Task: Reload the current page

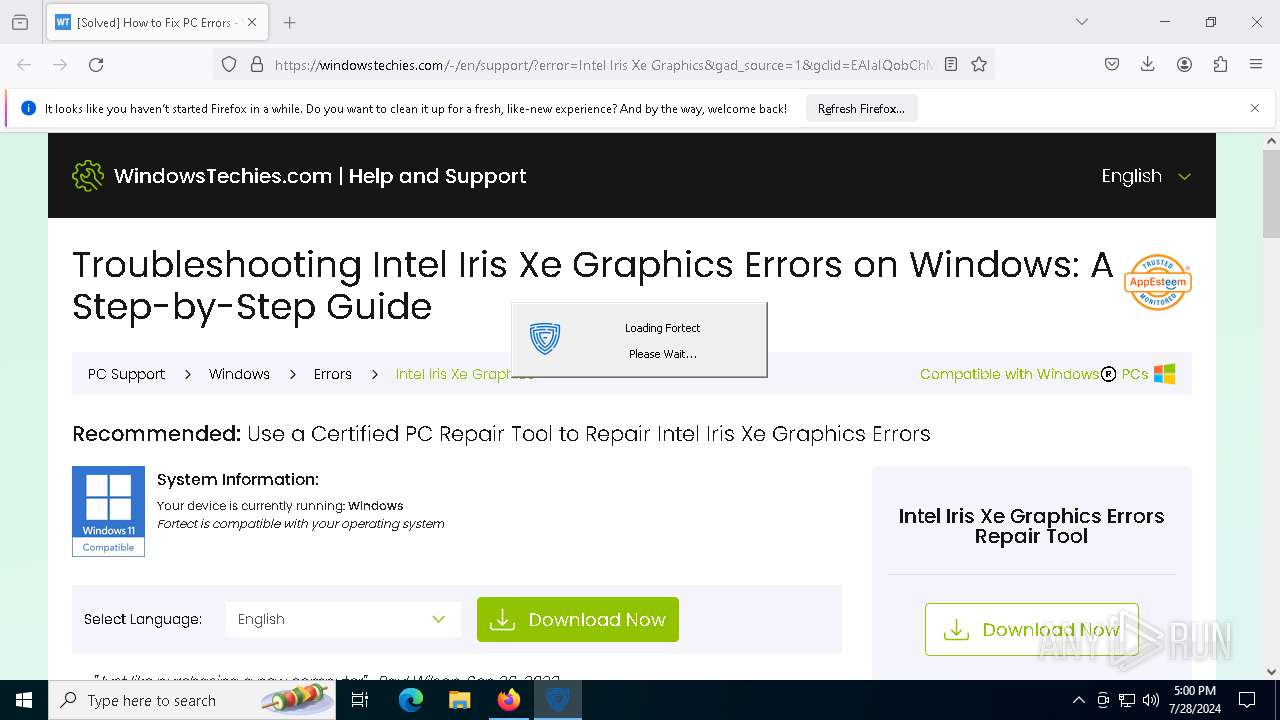Action: [x=96, y=64]
